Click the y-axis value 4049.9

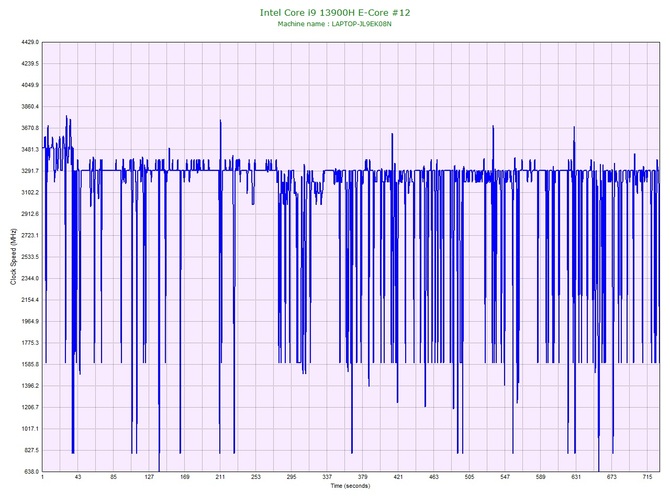coord(30,85)
